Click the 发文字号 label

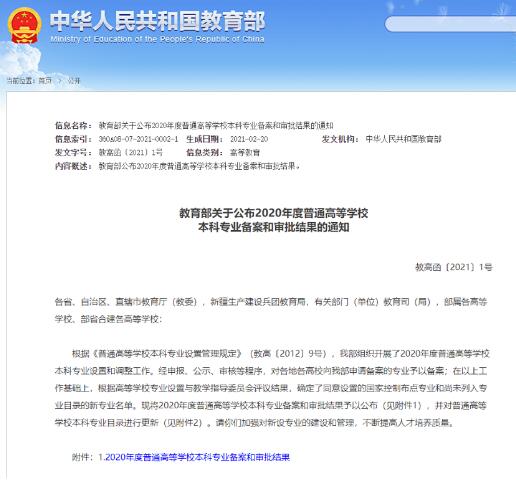pos(73,152)
